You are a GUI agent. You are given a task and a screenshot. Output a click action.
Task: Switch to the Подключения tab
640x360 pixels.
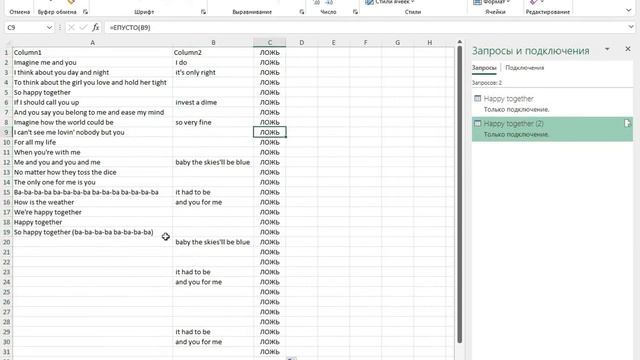524,68
